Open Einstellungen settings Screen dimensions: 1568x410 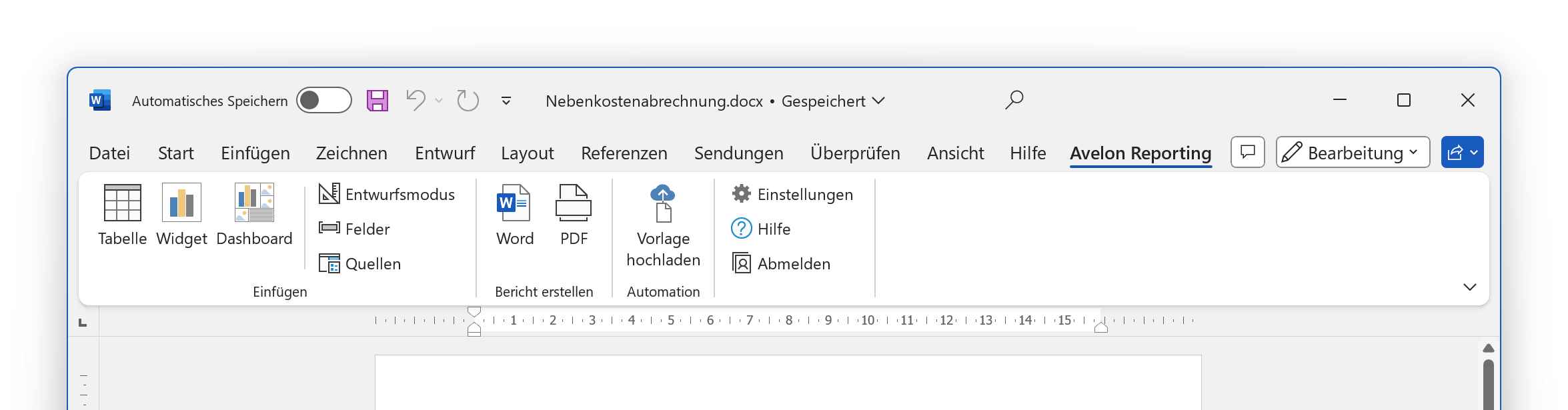coord(792,194)
